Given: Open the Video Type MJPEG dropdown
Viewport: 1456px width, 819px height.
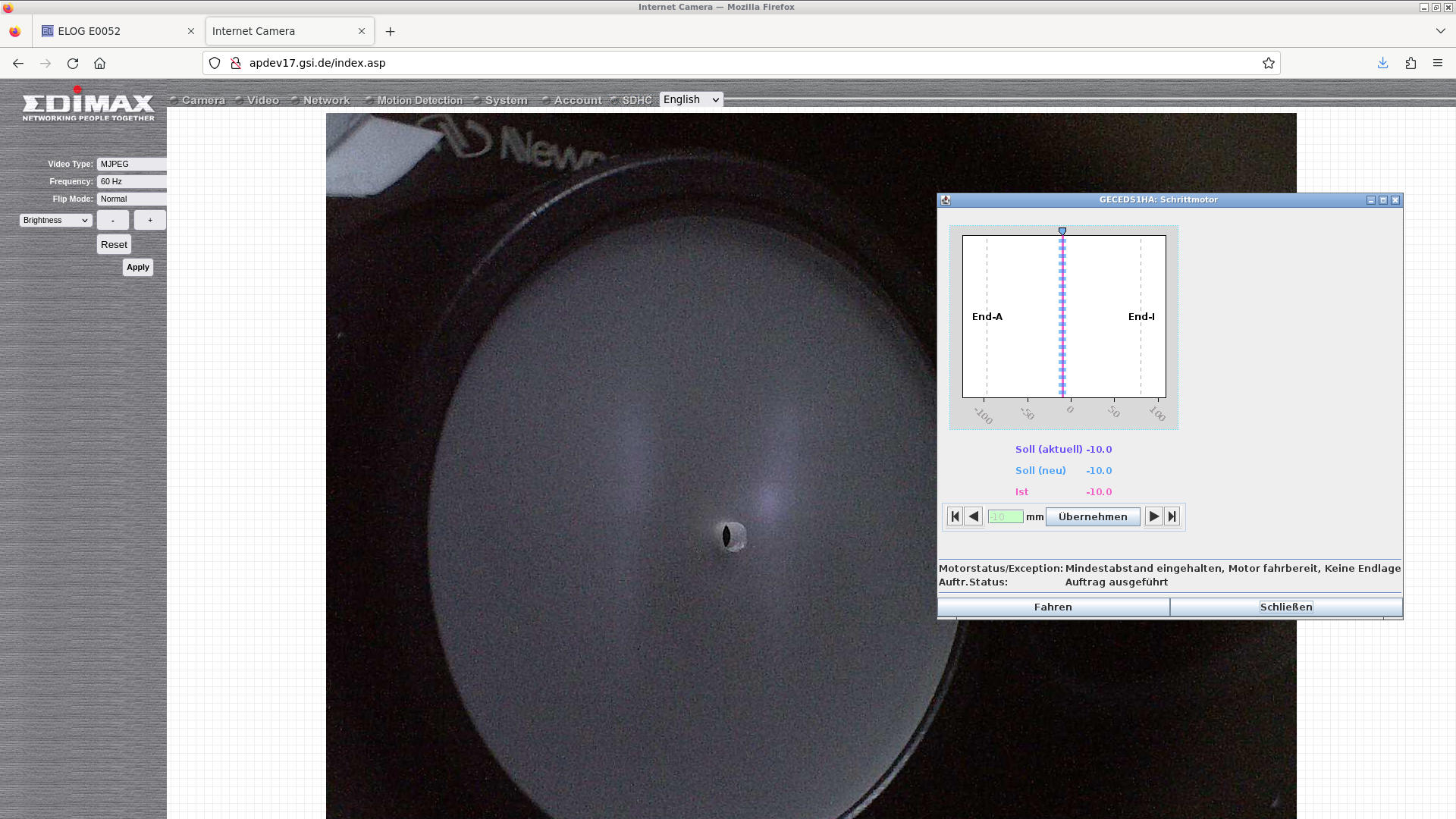Looking at the screenshot, I should [131, 164].
